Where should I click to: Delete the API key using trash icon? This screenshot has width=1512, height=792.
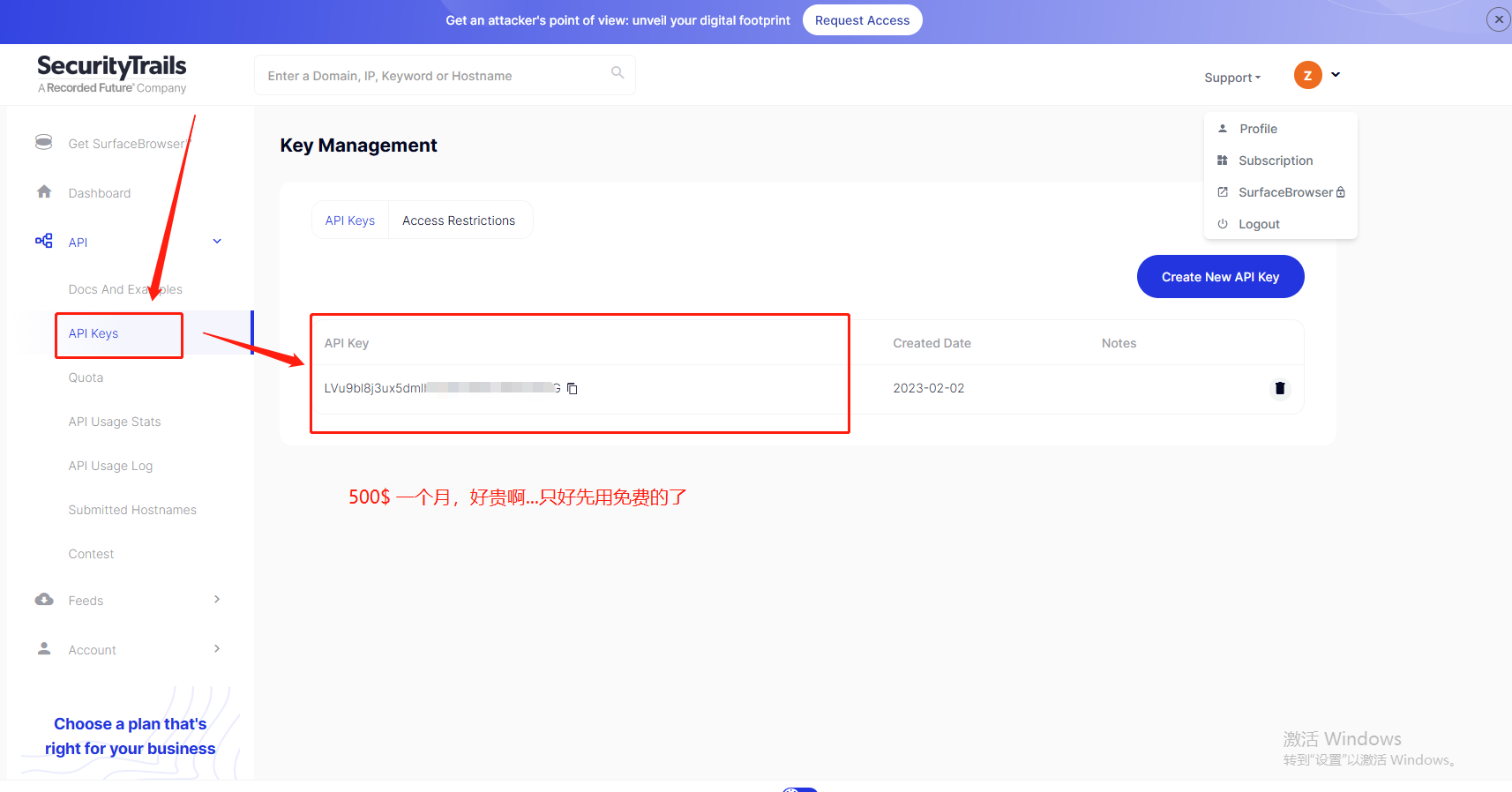[x=1279, y=388]
